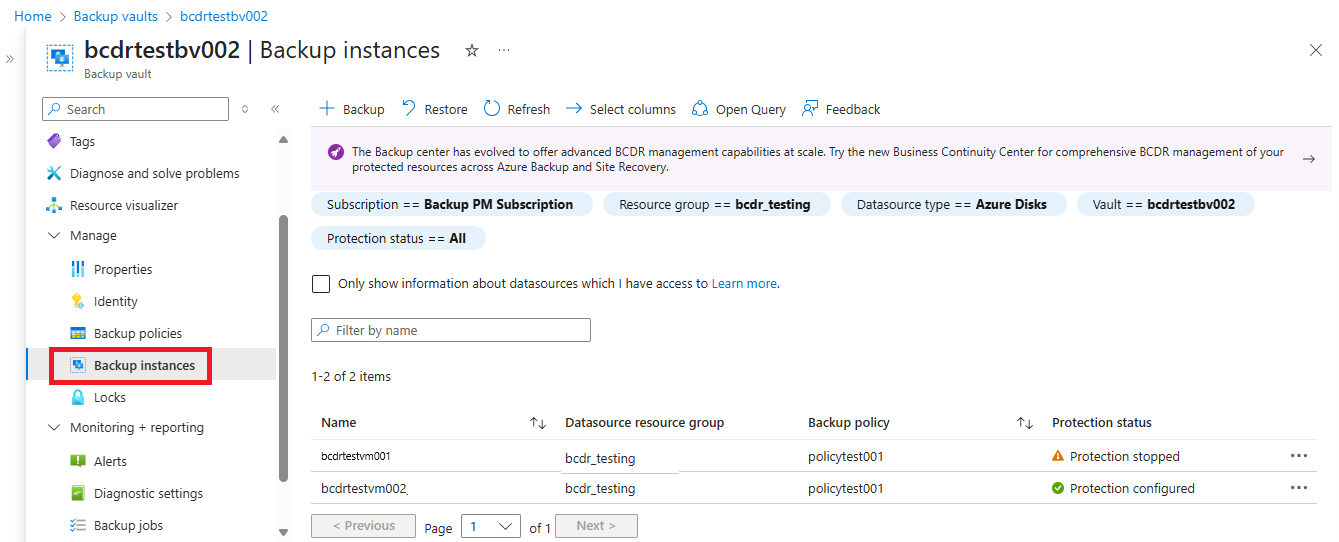Sort by Backup policy column arrows

point(1025,423)
